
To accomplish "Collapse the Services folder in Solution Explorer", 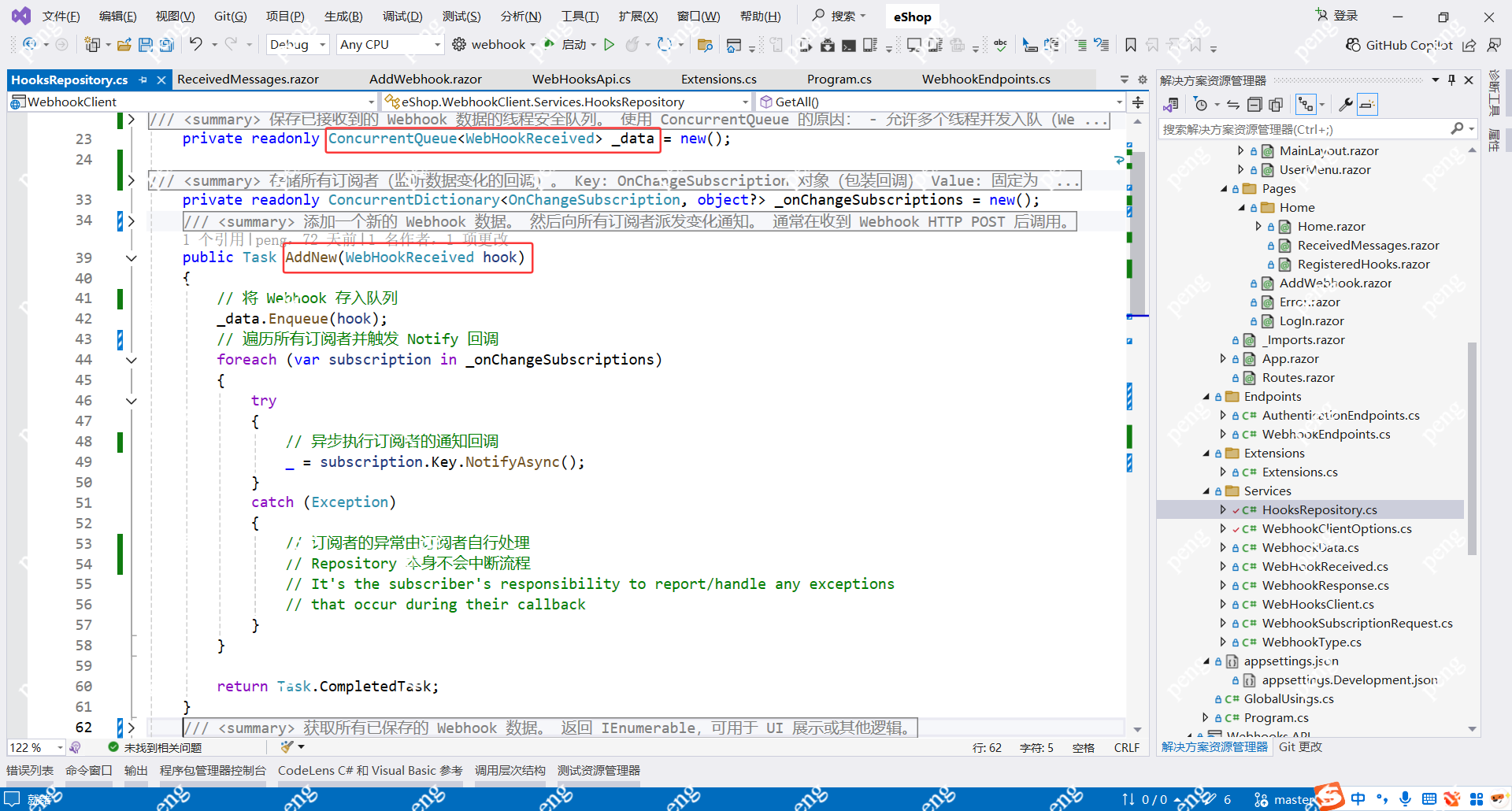I will pos(1206,491).
